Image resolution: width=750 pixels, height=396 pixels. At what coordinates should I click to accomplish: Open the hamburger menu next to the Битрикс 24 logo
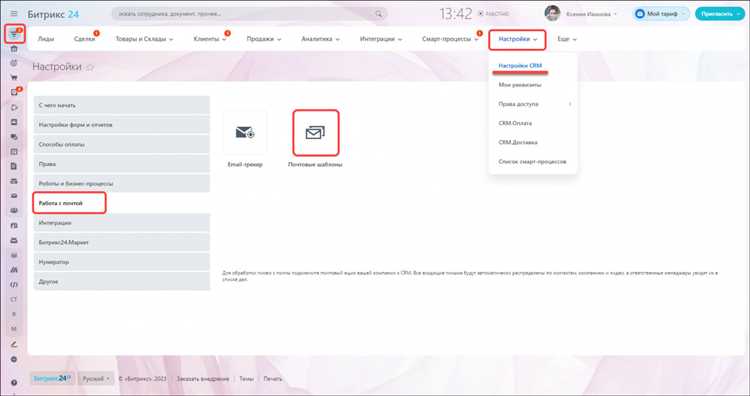tap(14, 14)
